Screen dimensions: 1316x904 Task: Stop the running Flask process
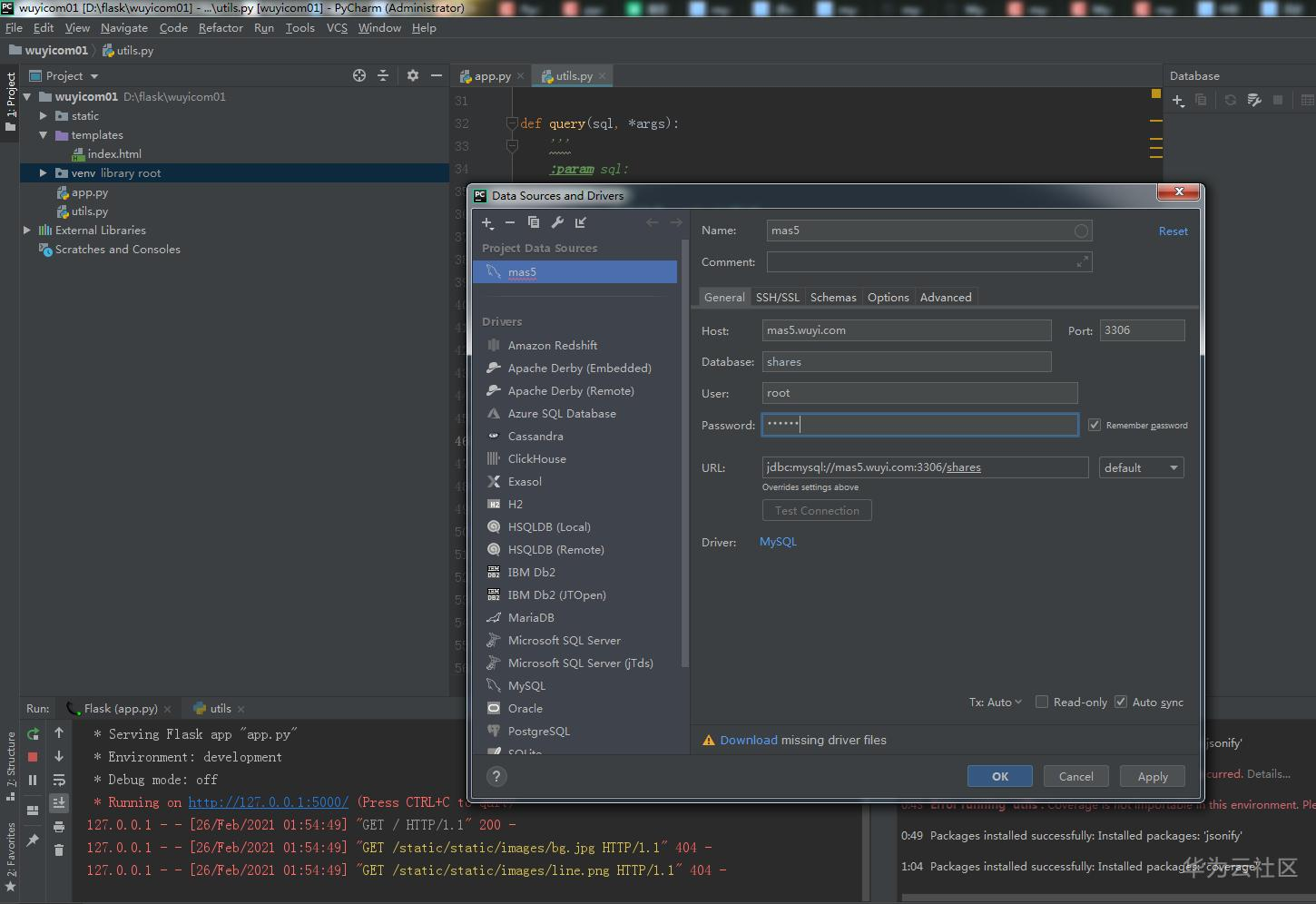coord(33,756)
